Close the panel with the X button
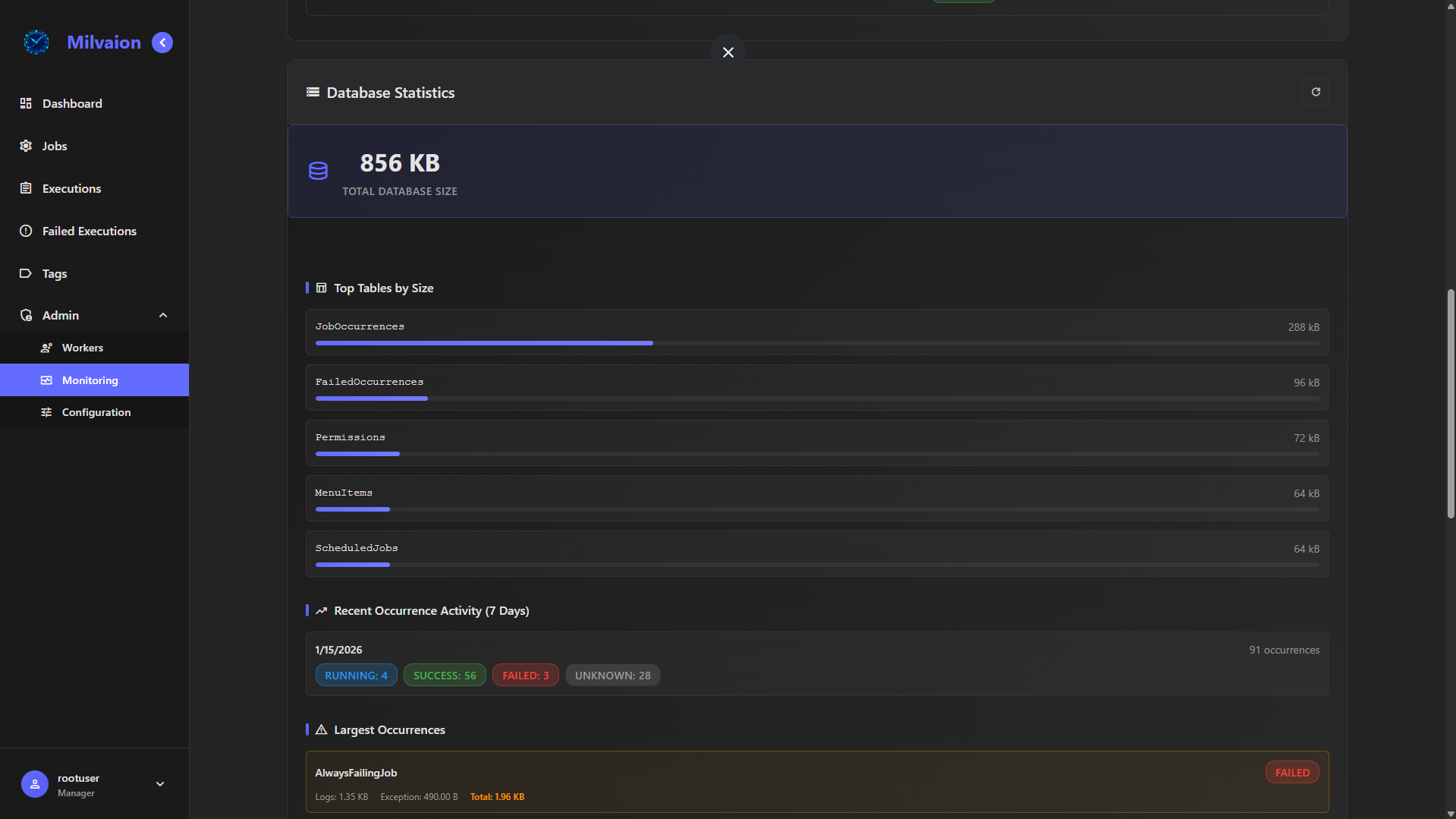The width and height of the screenshot is (1456, 819). tap(728, 52)
